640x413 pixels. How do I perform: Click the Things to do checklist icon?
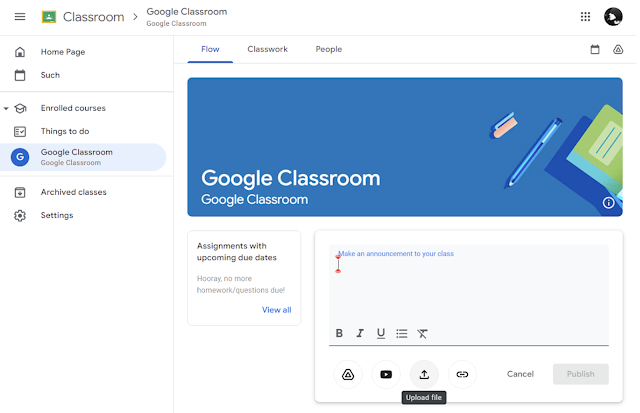click(x=20, y=131)
